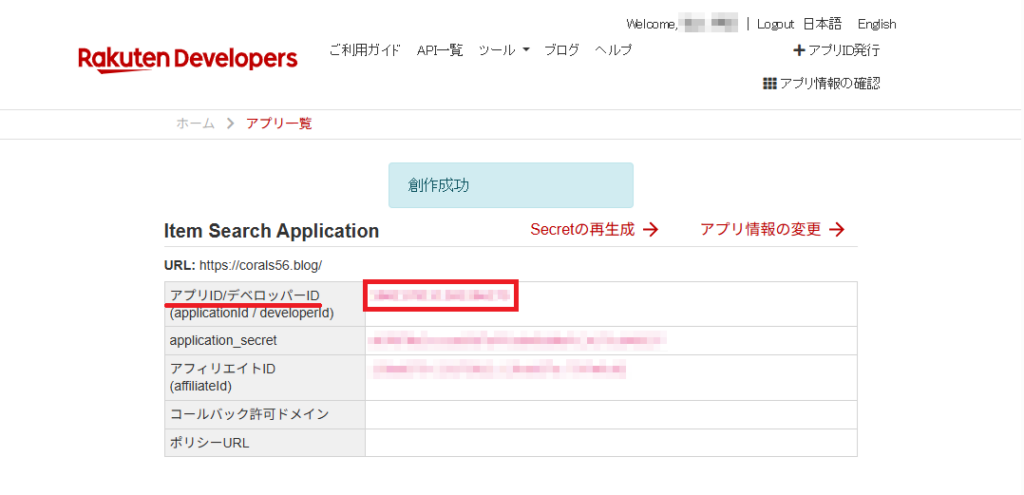Click アプリ情報の変更 link
This screenshot has height=495, width=1024.
[773, 229]
